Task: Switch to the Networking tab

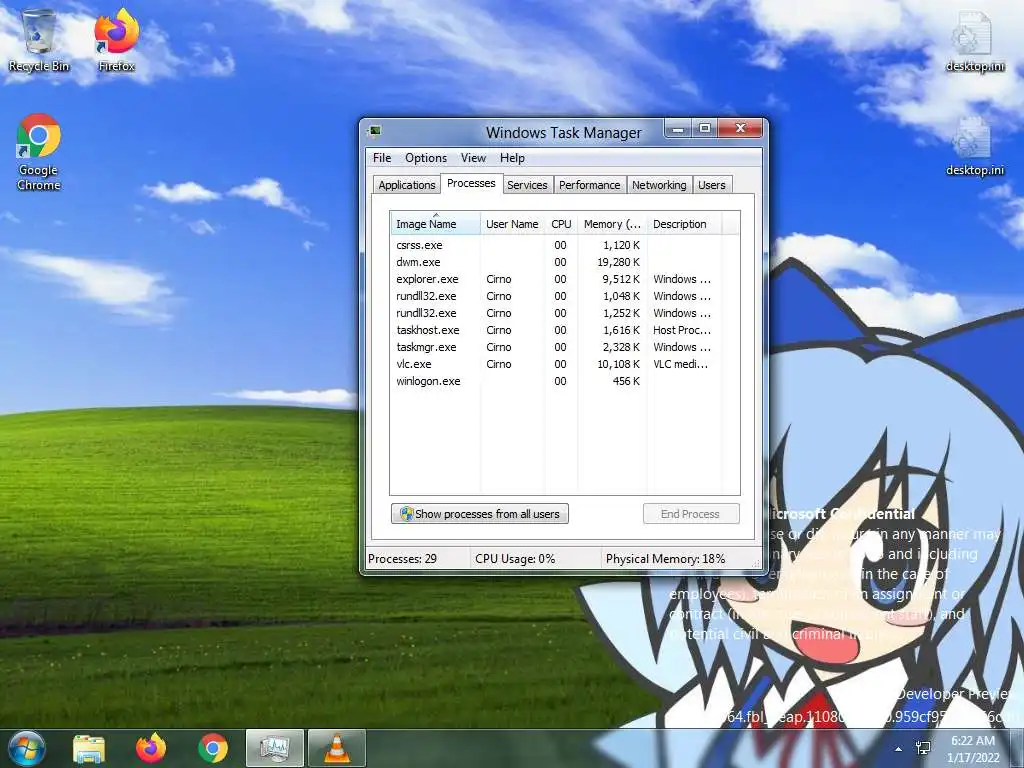Action: [659, 185]
